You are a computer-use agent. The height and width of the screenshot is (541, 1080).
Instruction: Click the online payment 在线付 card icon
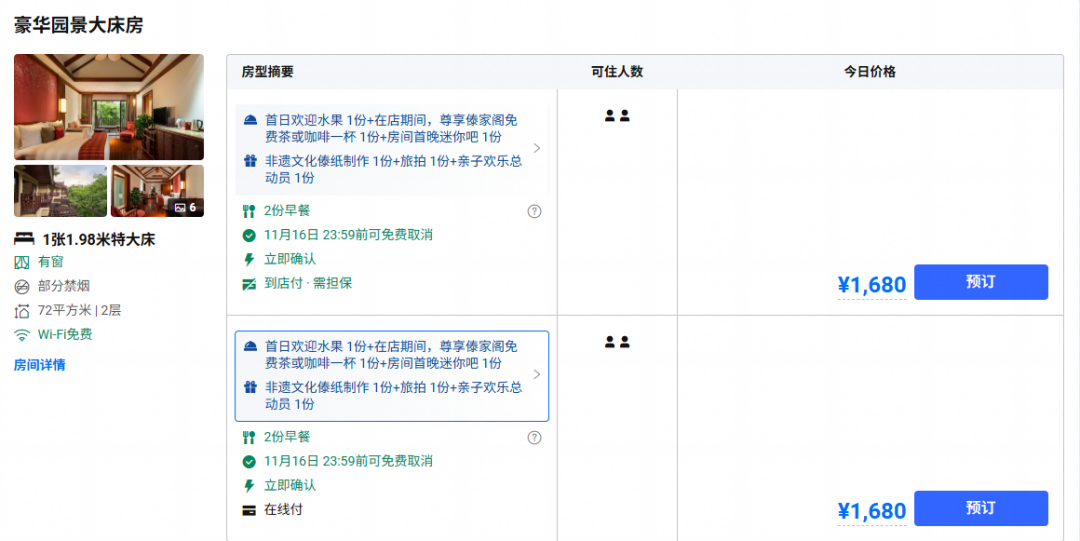click(249, 511)
